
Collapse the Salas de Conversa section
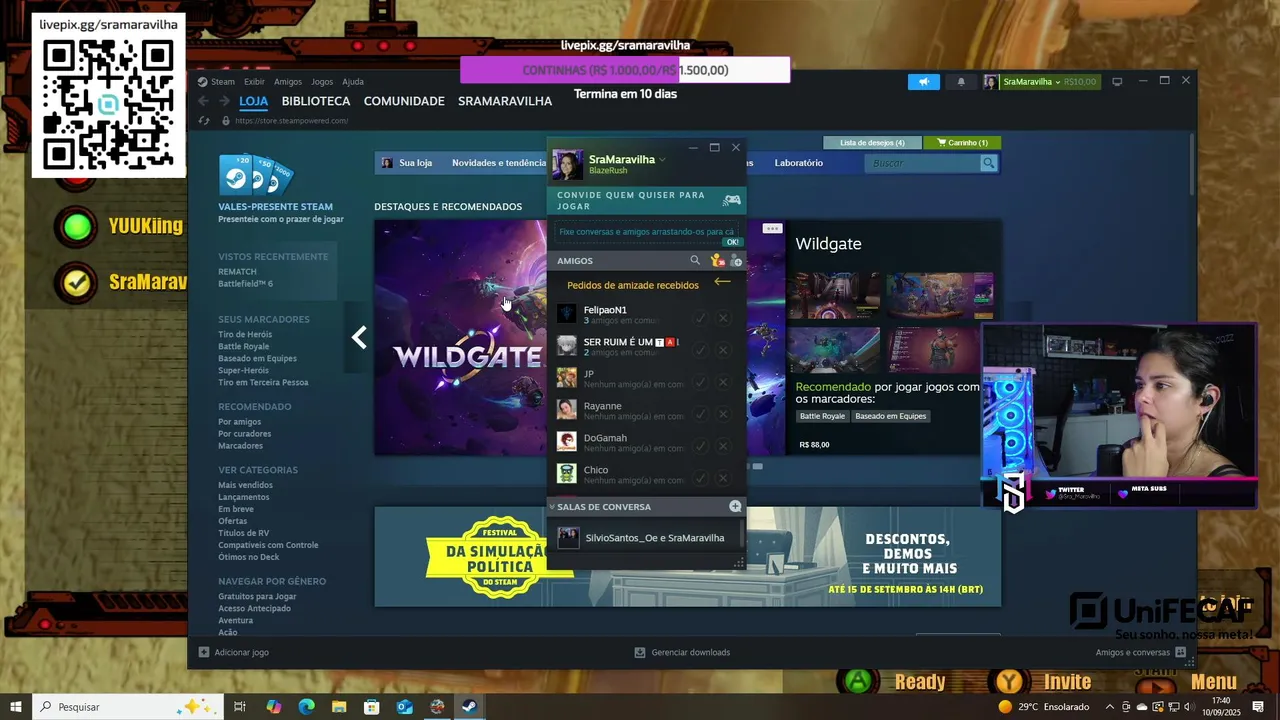[x=552, y=507]
